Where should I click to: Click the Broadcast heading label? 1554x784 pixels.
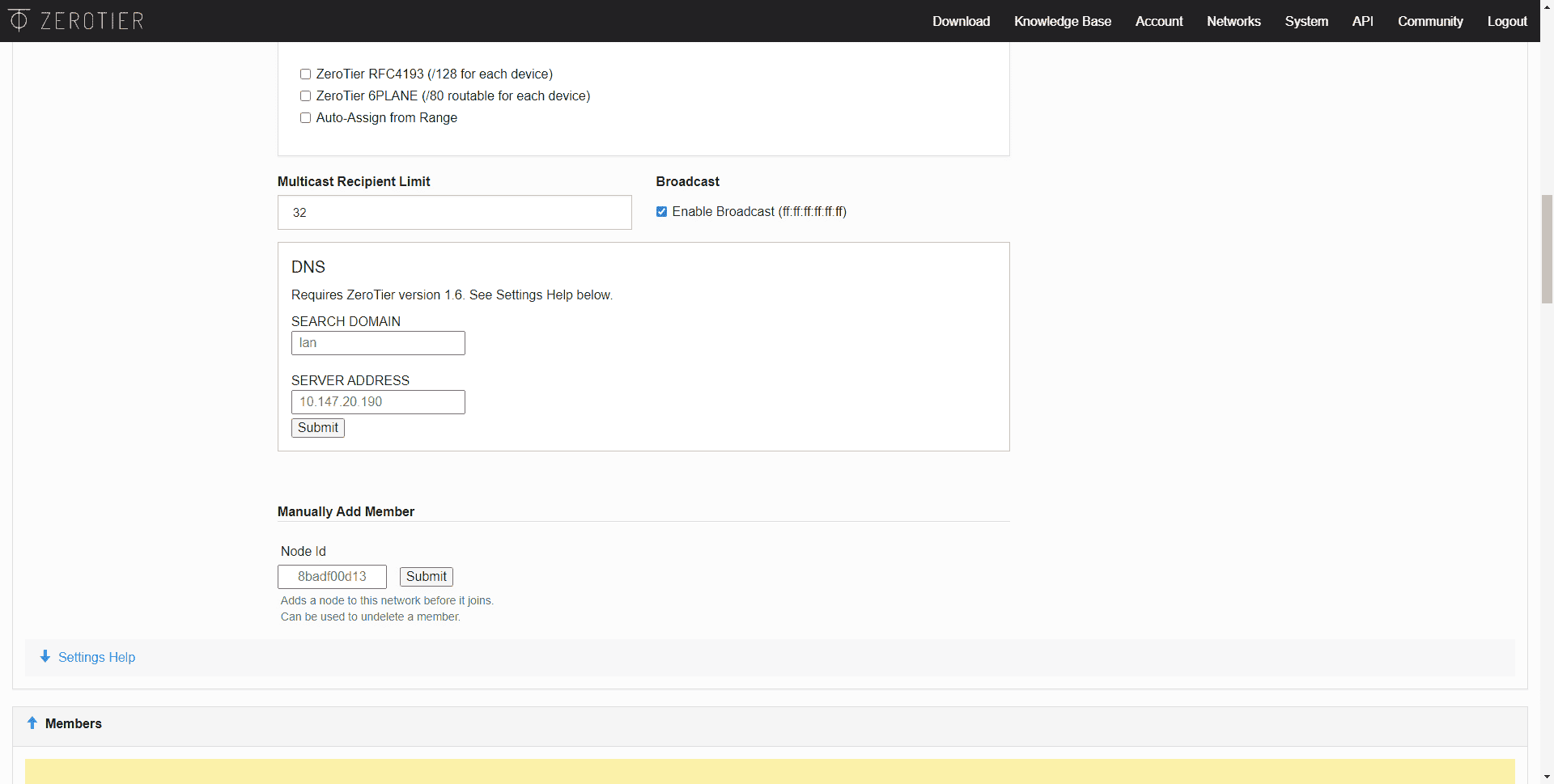click(687, 181)
